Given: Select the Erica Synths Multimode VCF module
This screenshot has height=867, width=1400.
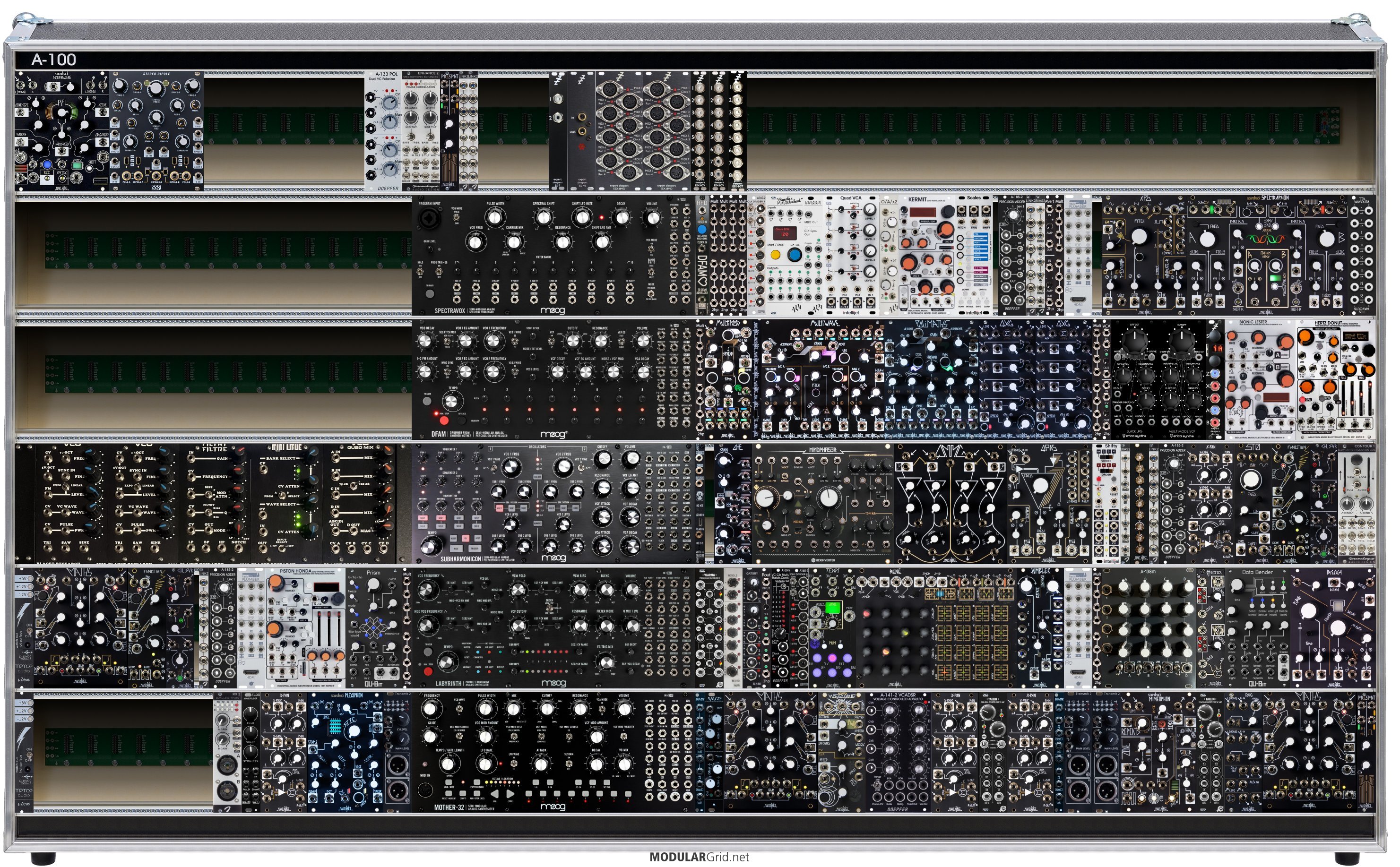Looking at the screenshot, I should tap(1182, 379).
